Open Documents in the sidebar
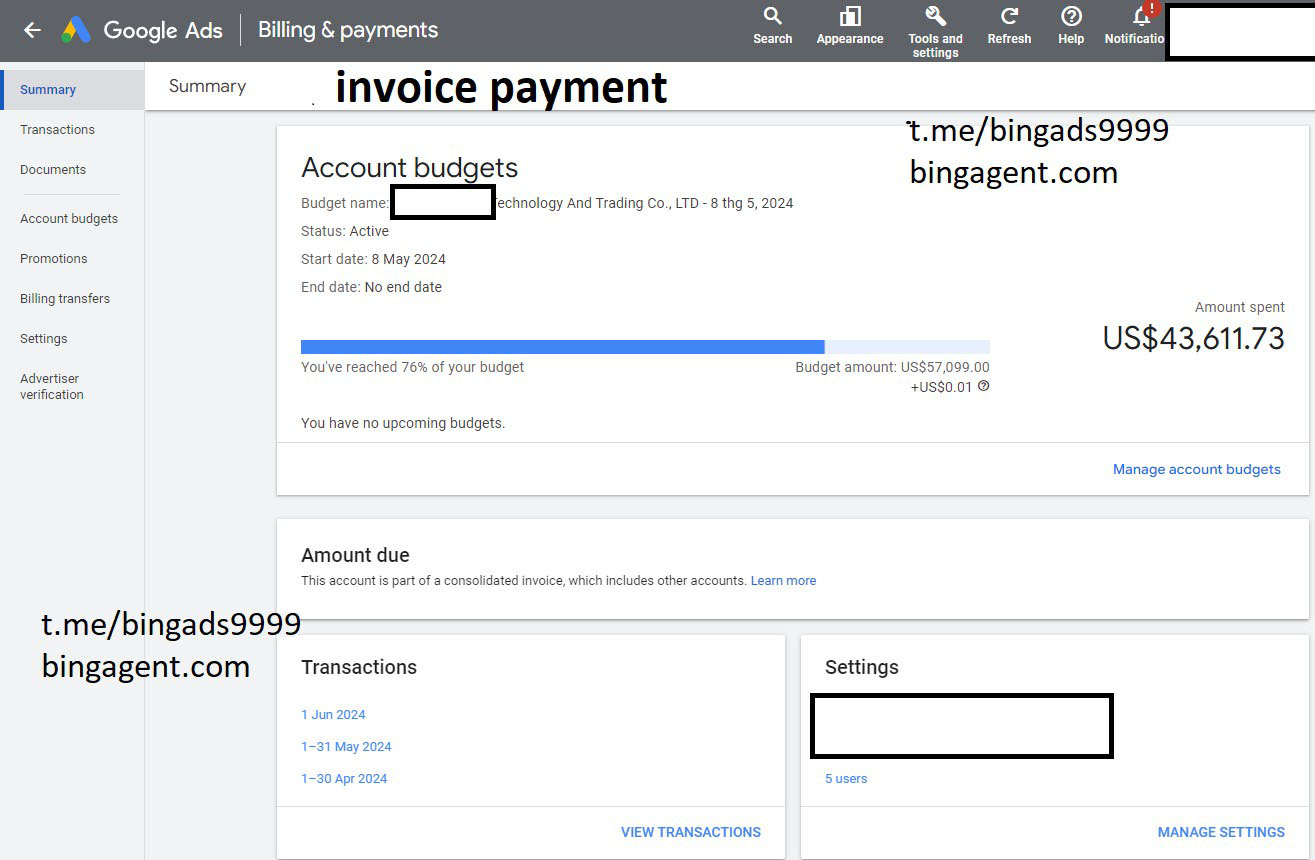Viewport: 1315px width, 860px height. (x=53, y=170)
